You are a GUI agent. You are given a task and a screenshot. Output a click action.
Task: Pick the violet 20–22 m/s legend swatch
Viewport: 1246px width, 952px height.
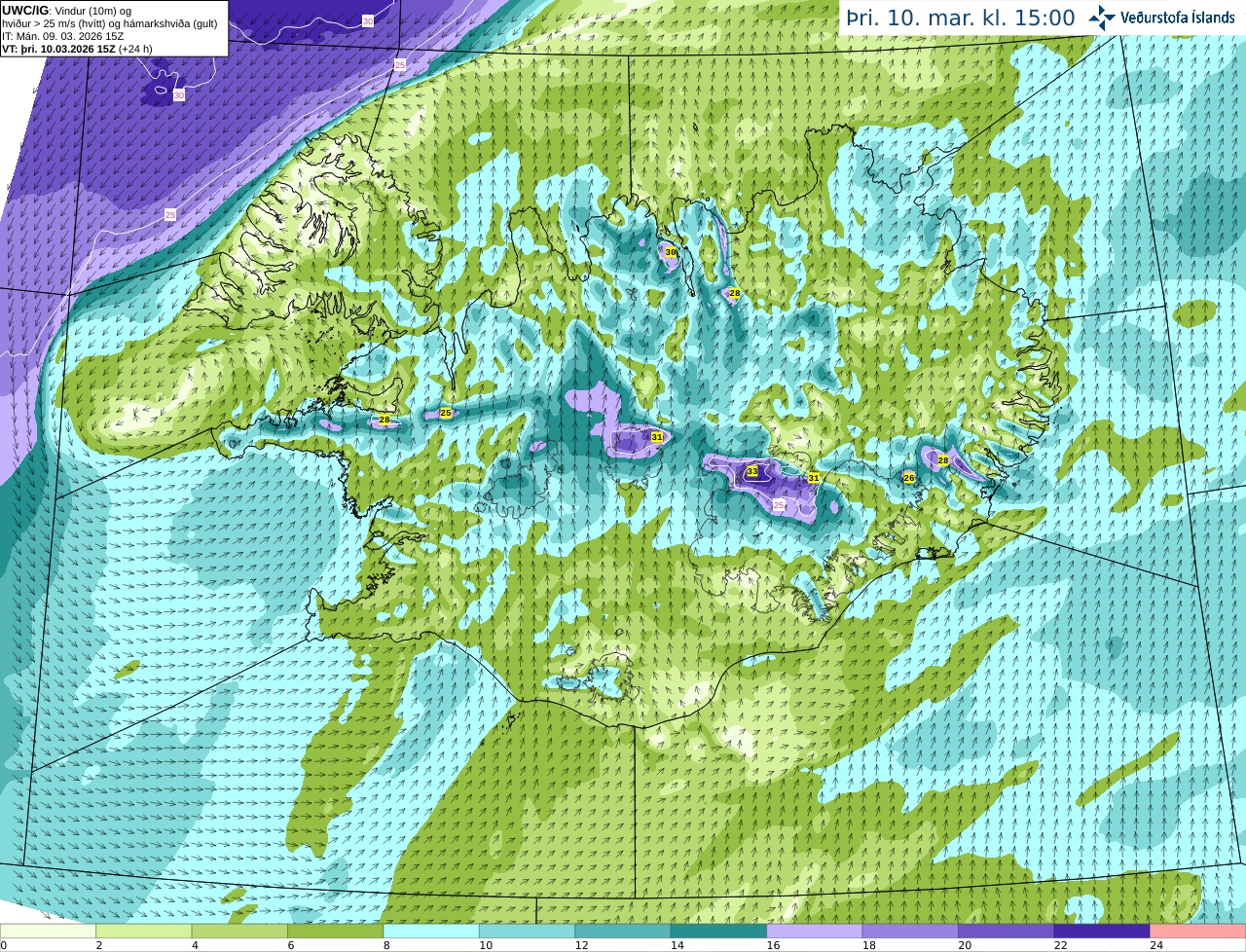(x=1006, y=932)
